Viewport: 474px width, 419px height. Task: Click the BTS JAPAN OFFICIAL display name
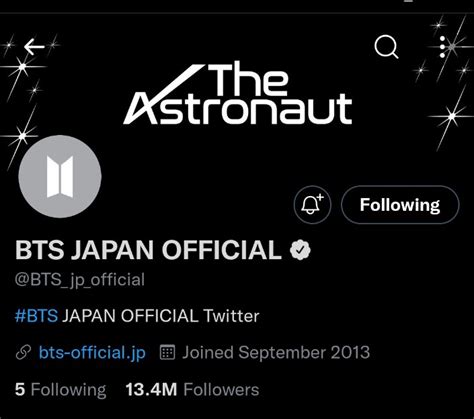pyautogui.click(x=148, y=250)
